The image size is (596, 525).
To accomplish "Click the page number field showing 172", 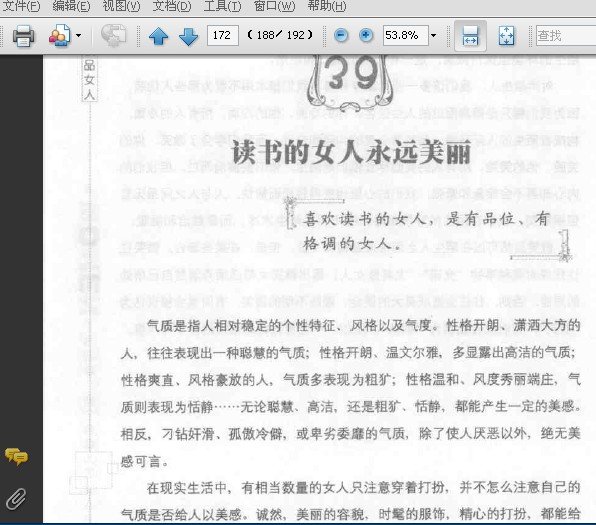I will (223, 35).
